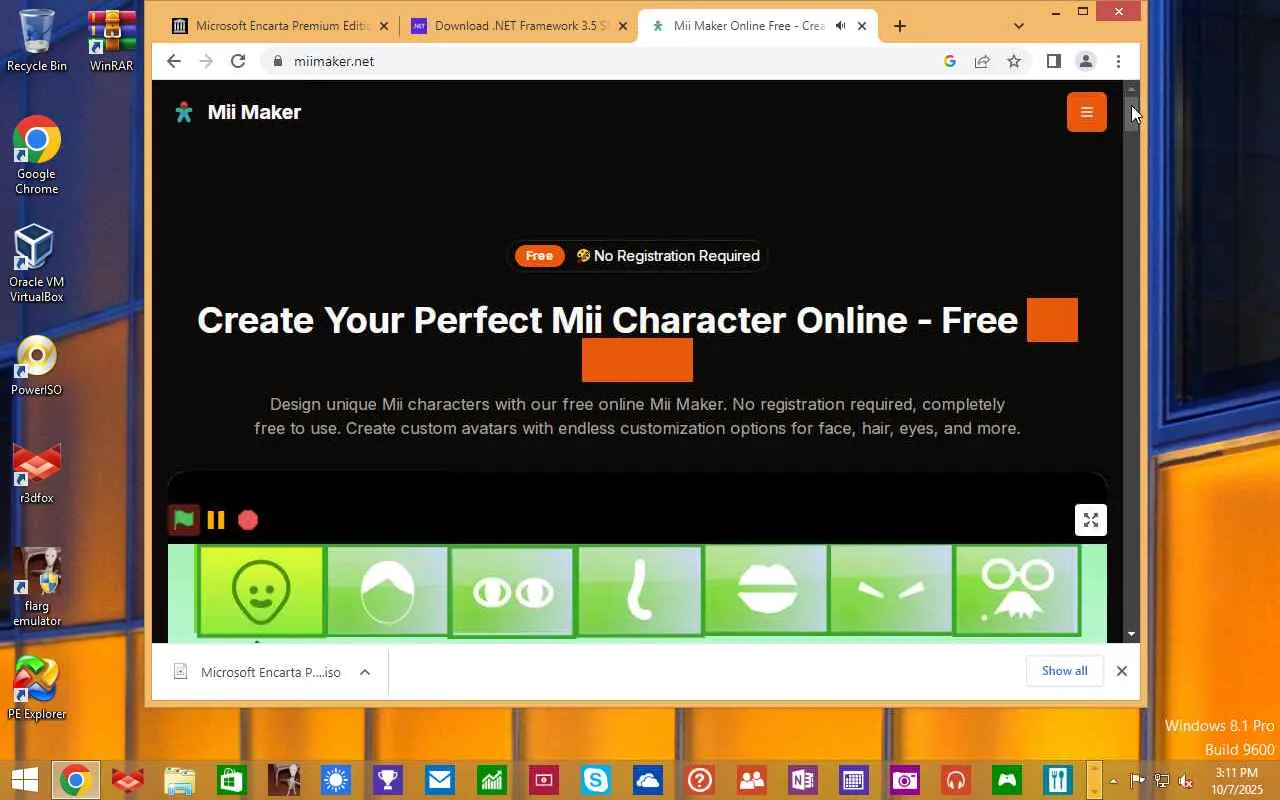The width and height of the screenshot is (1280, 800).
Task: Click the Mii Maker logo icon
Action: pyautogui.click(x=184, y=112)
